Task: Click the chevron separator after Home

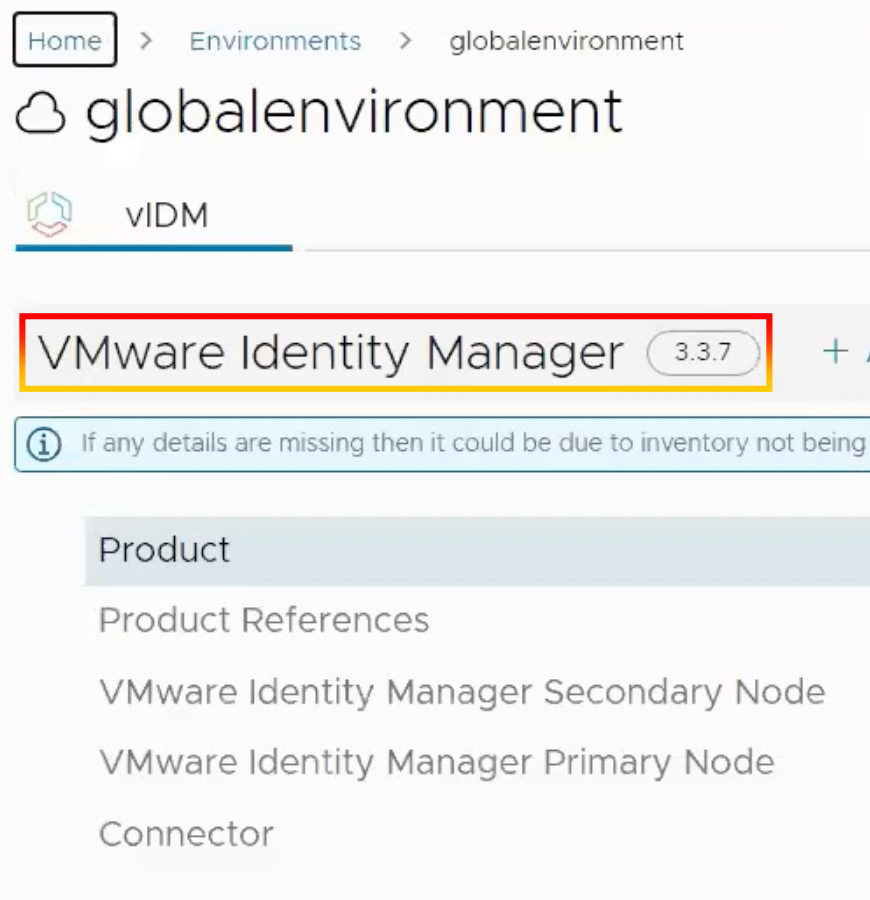Action: coord(147,41)
